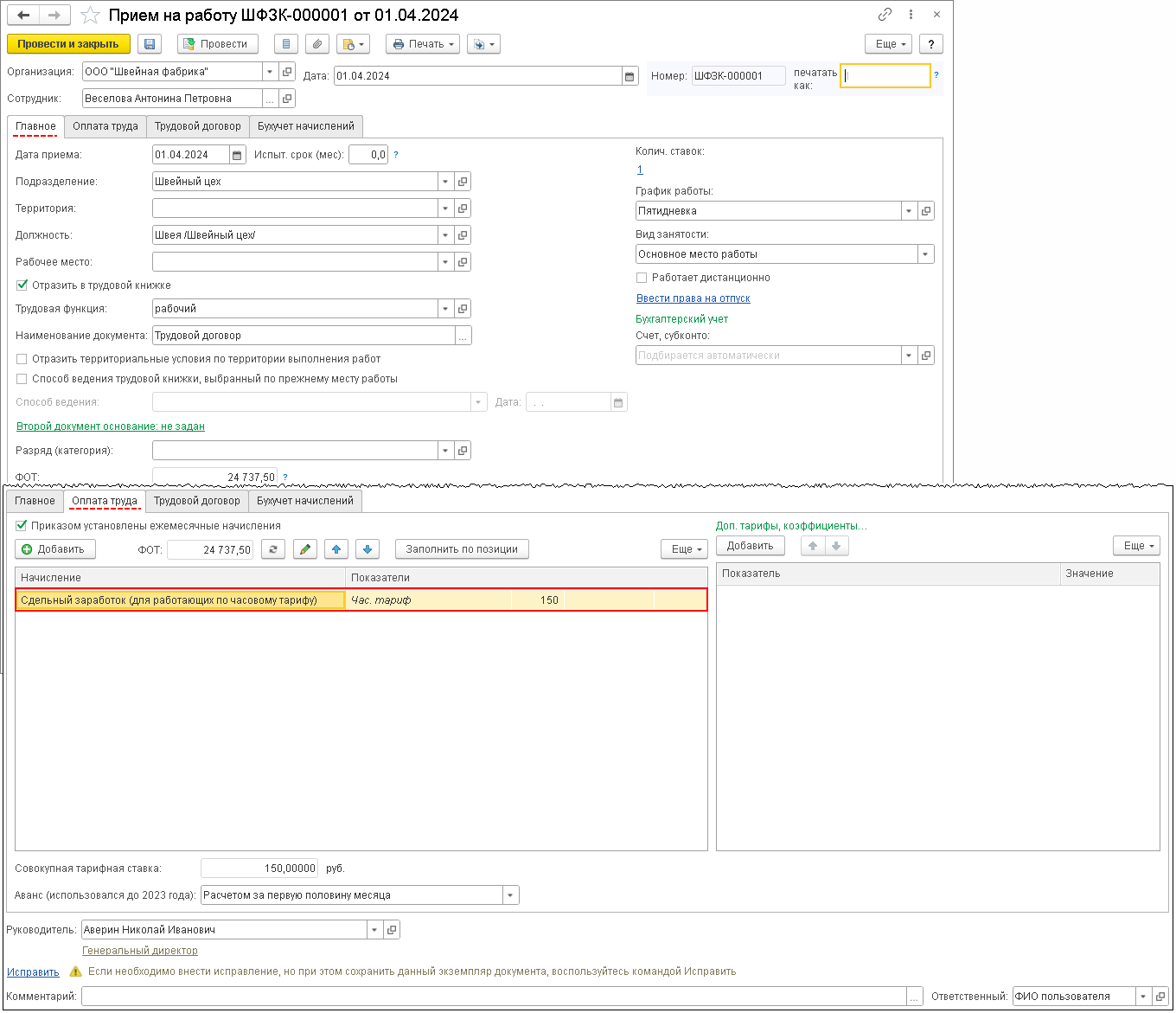Click Заполнить по позиции button

click(x=462, y=549)
